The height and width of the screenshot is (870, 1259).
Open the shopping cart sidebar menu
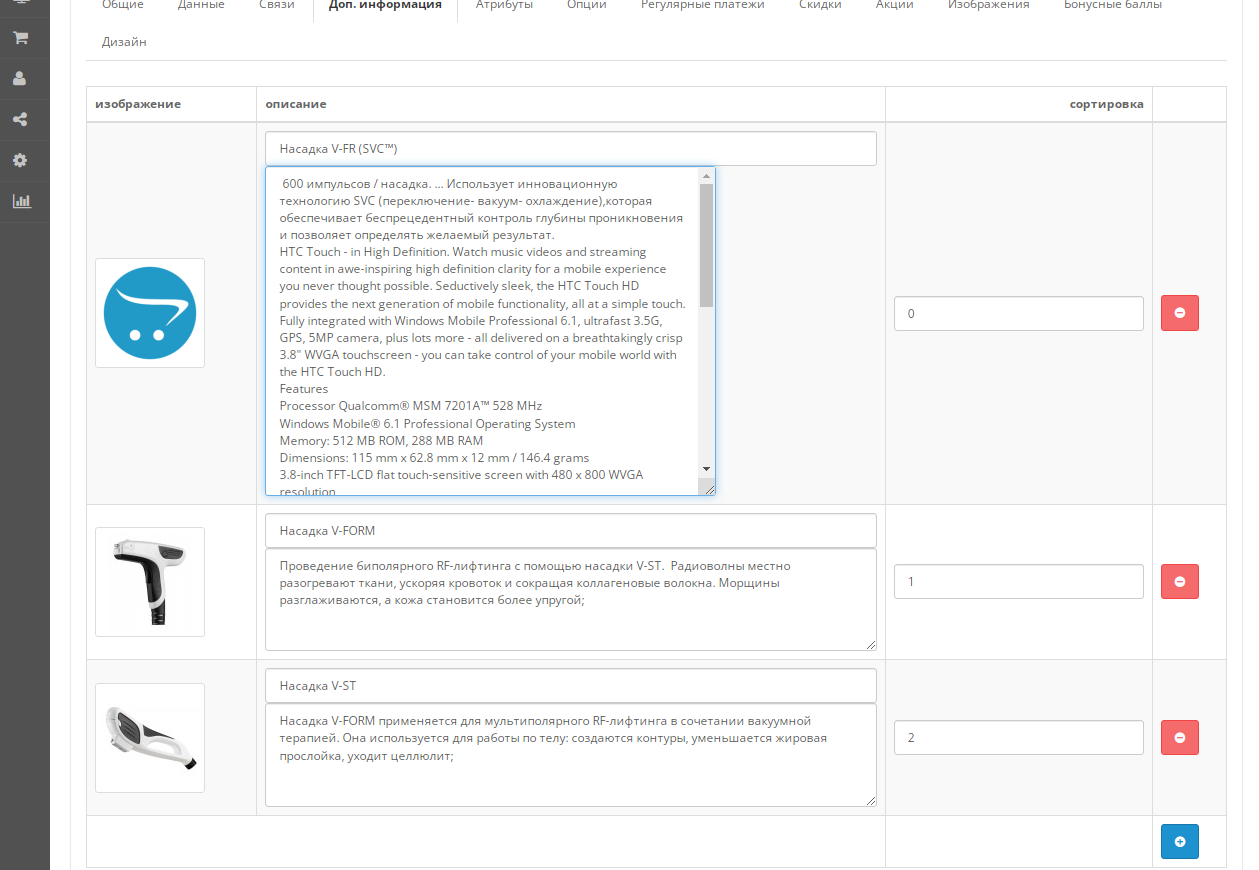(x=19, y=38)
